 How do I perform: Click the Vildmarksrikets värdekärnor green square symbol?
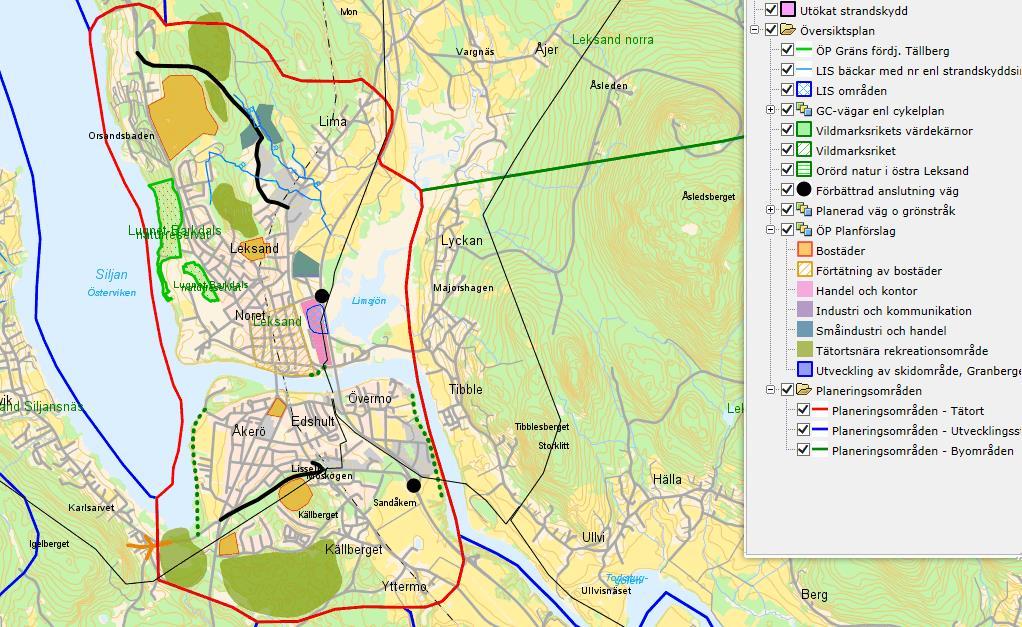pyautogui.click(x=804, y=130)
